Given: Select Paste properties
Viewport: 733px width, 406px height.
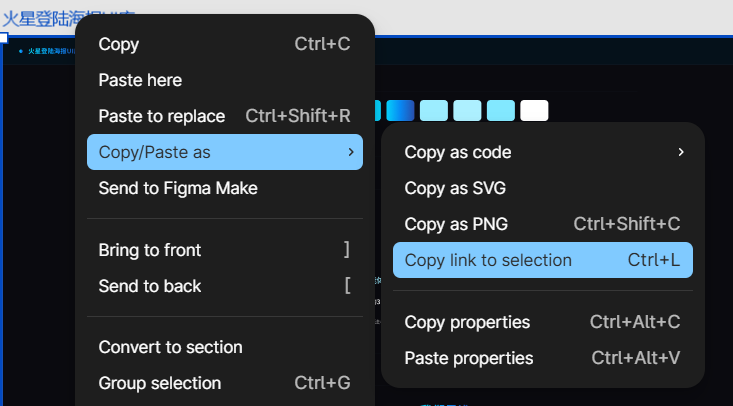Looking at the screenshot, I should (468, 358).
